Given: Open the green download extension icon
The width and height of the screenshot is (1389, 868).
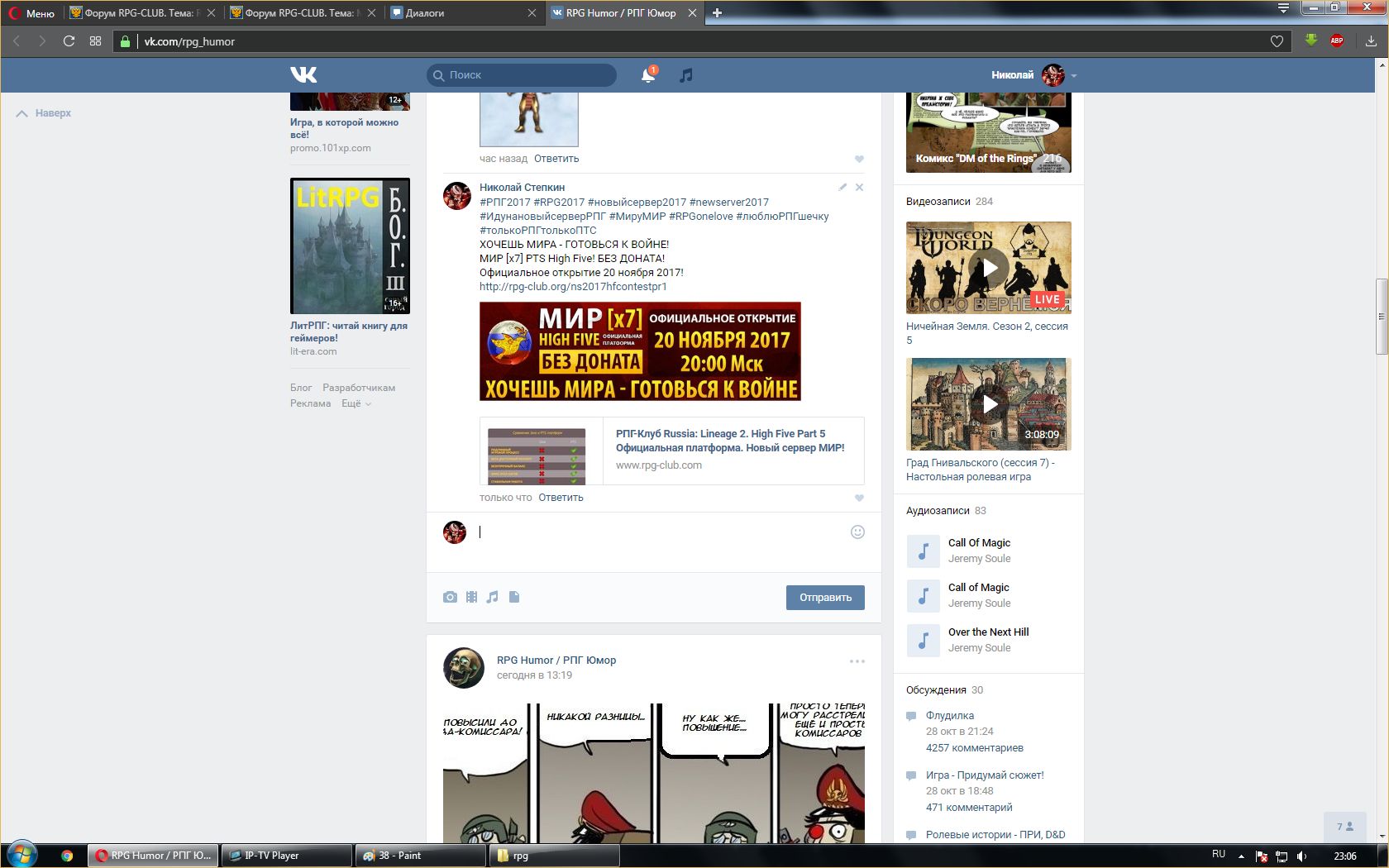Looking at the screenshot, I should tap(1310, 41).
